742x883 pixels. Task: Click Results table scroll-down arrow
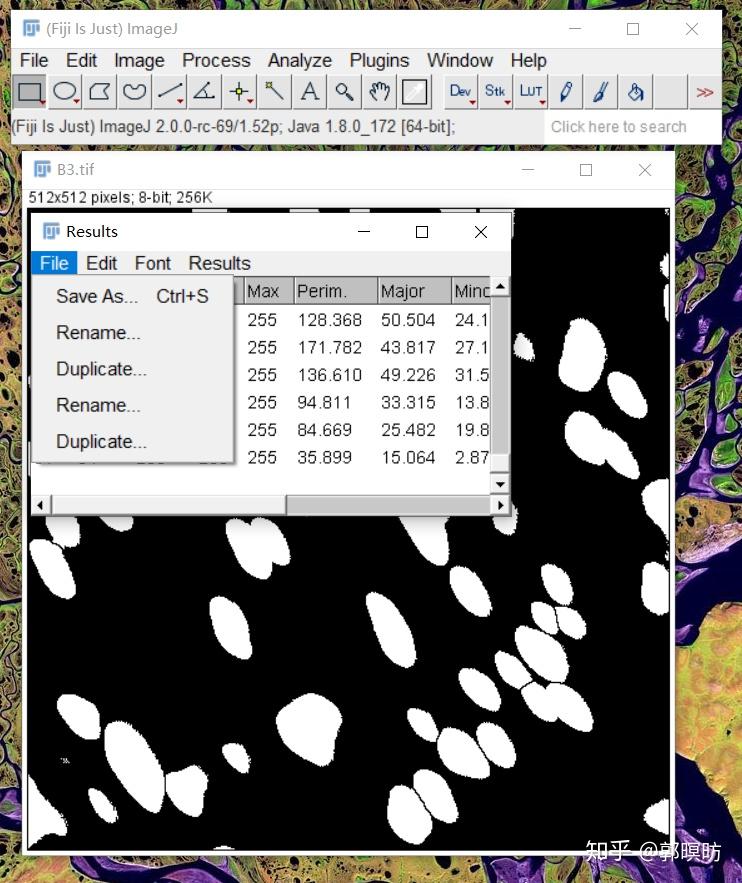(501, 484)
